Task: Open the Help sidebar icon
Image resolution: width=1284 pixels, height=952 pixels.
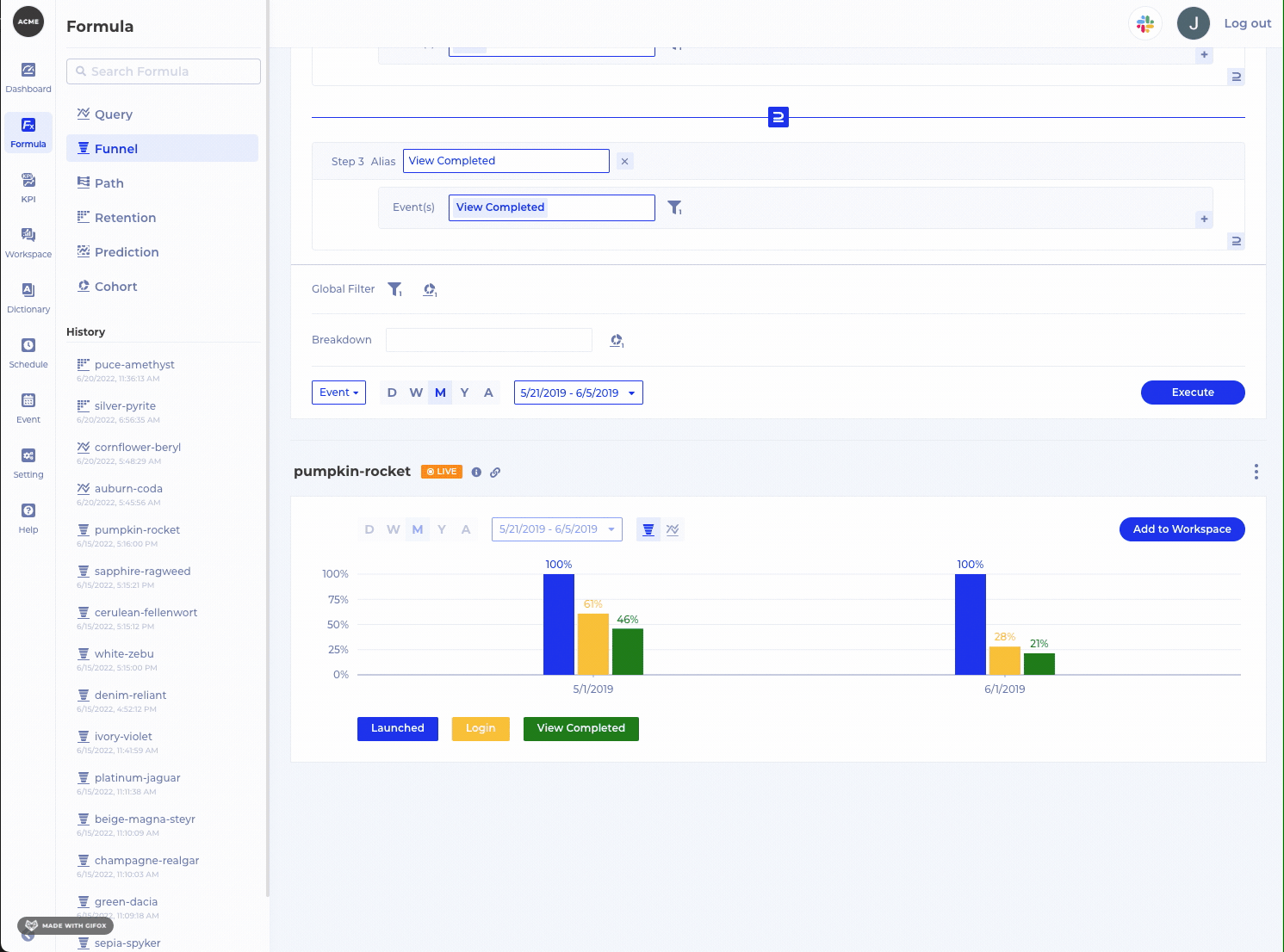Action: point(28,518)
